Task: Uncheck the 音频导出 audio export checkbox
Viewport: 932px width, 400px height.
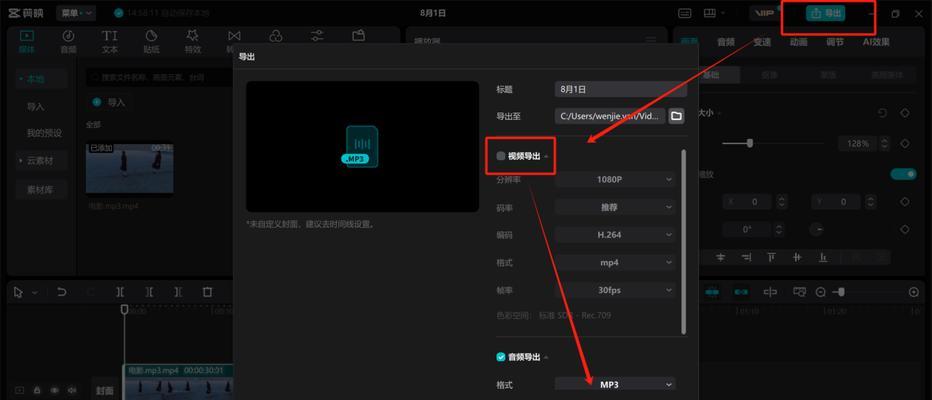Action: point(500,357)
